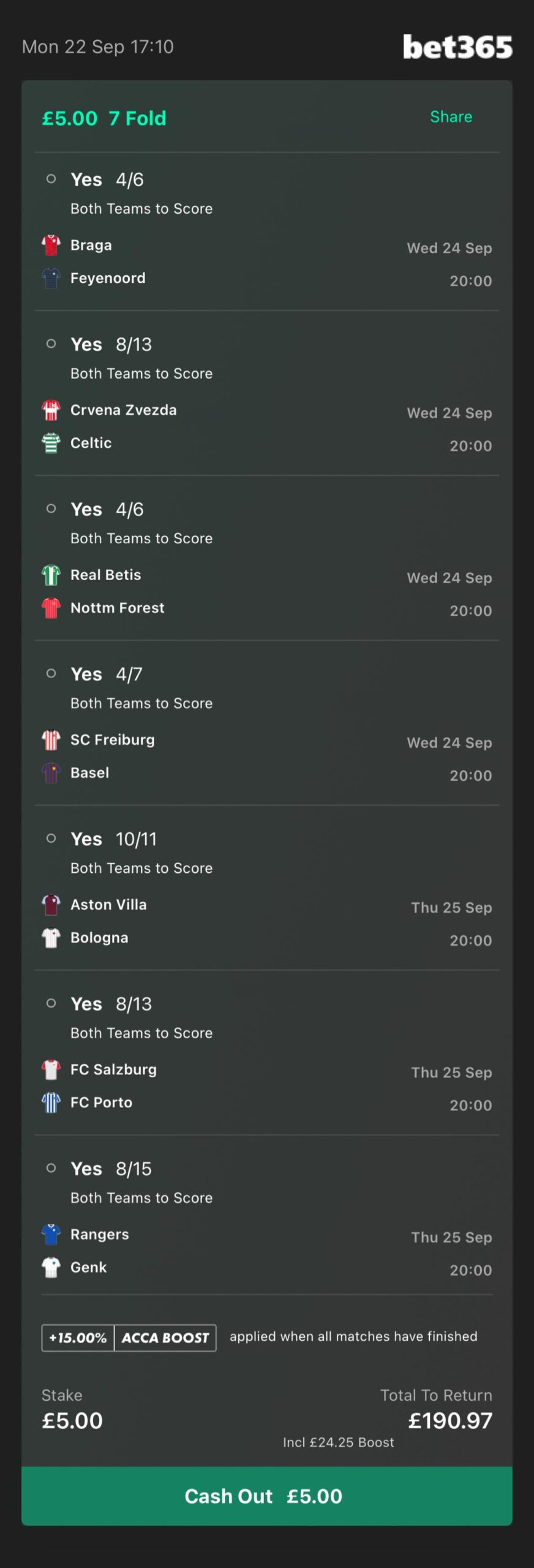Click the SC Freiburg team name
534x1568 pixels.
point(112,740)
